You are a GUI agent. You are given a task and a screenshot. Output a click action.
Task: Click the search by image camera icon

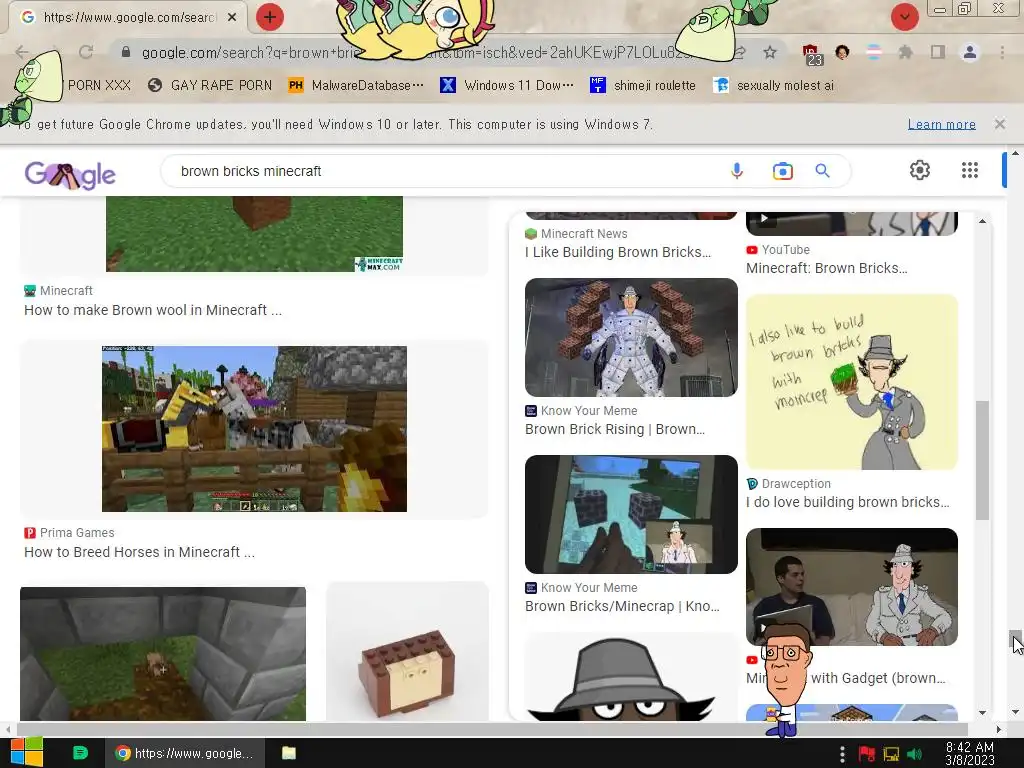782,171
